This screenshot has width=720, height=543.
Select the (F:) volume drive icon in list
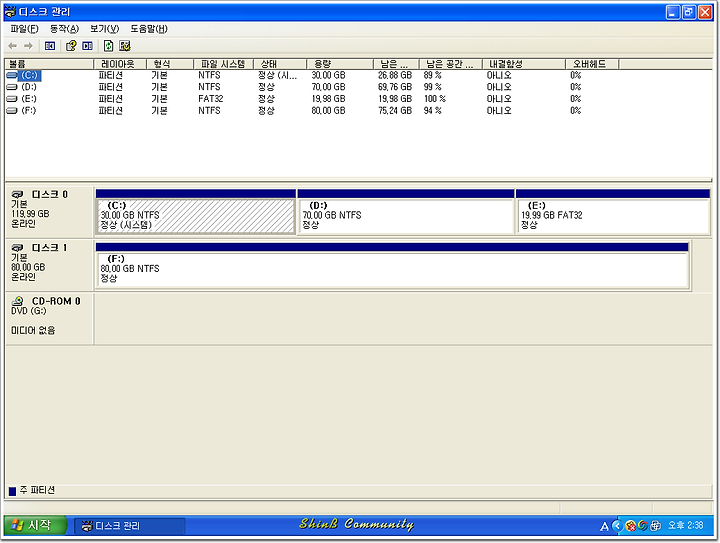point(12,111)
